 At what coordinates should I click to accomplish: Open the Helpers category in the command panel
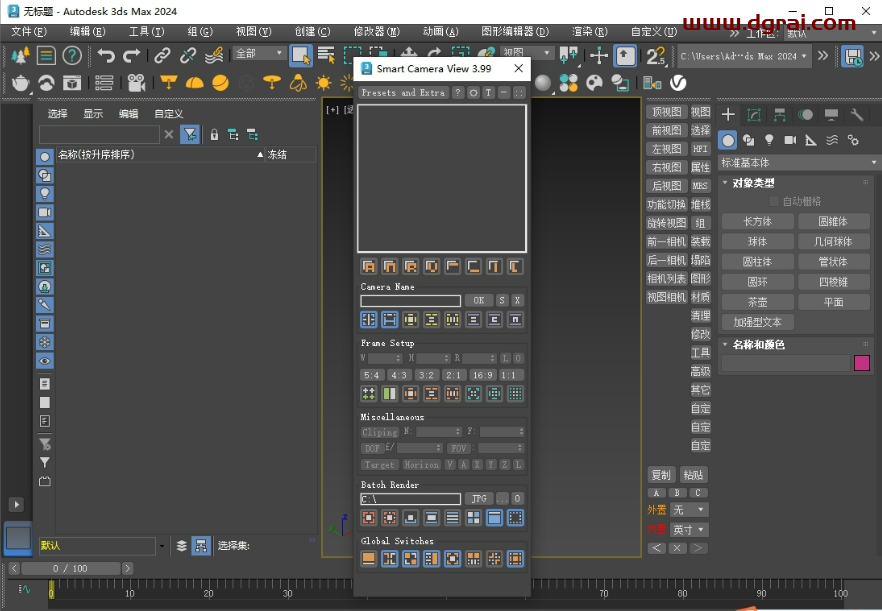[811, 140]
